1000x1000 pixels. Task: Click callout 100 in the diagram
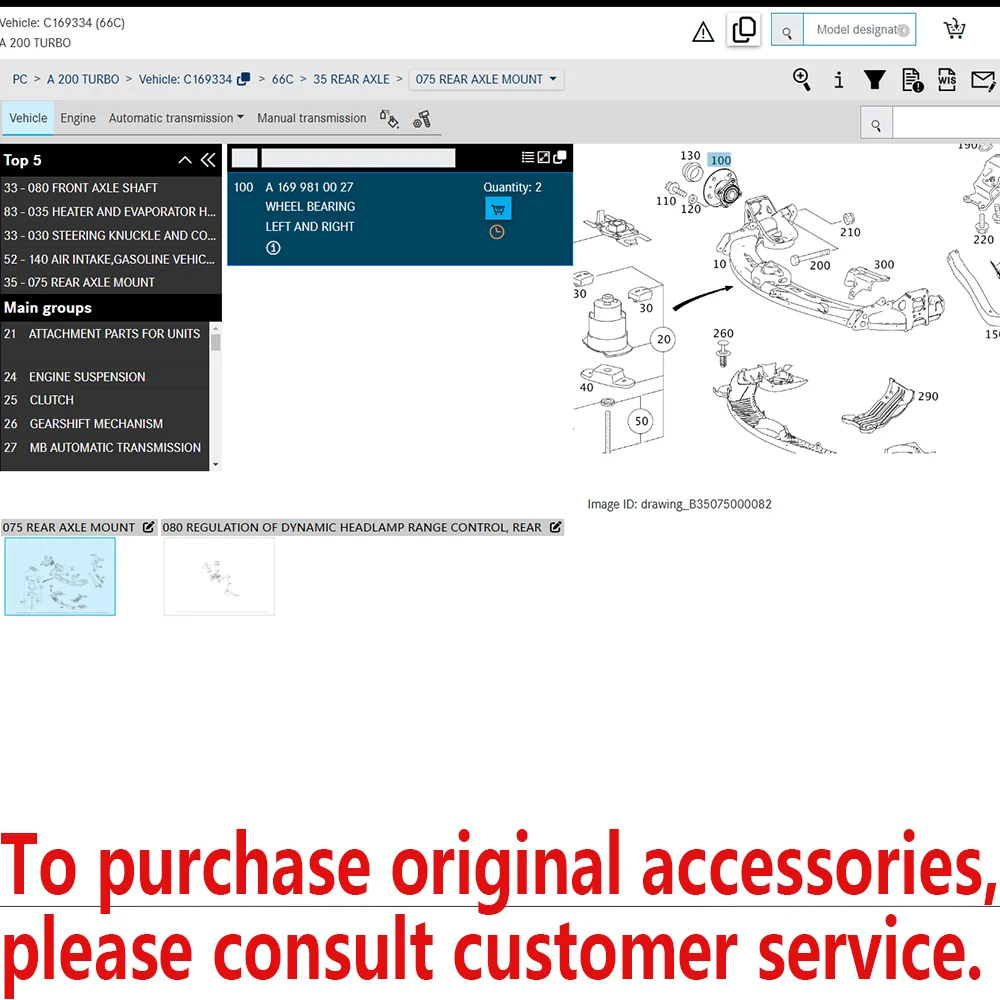click(x=721, y=161)
